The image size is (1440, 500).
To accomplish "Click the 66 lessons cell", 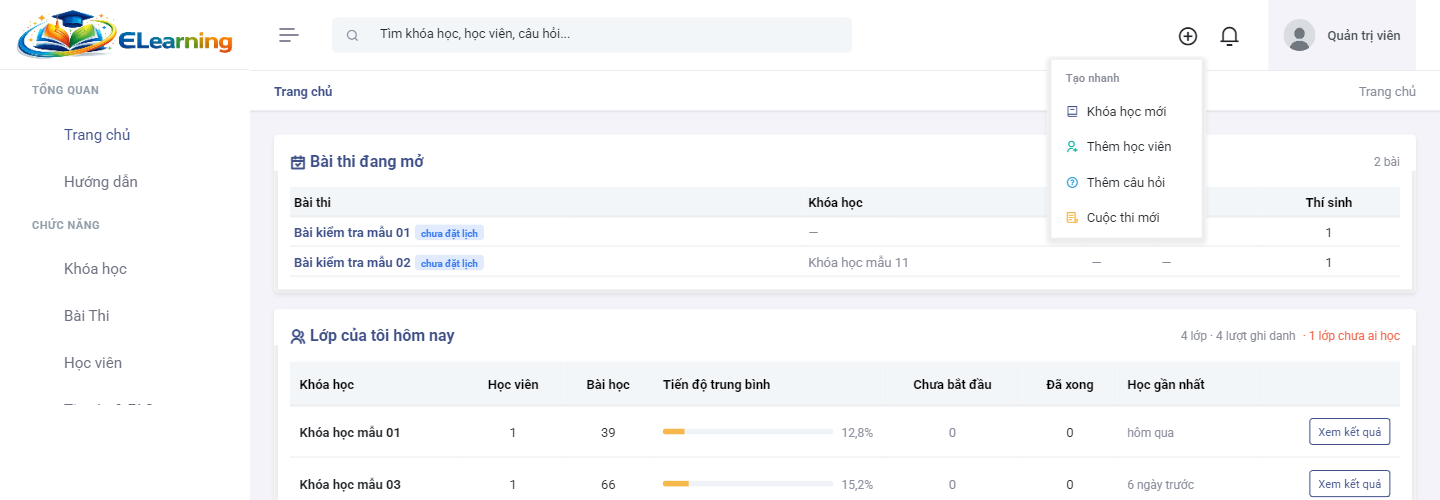I will [x=608, y=485].
